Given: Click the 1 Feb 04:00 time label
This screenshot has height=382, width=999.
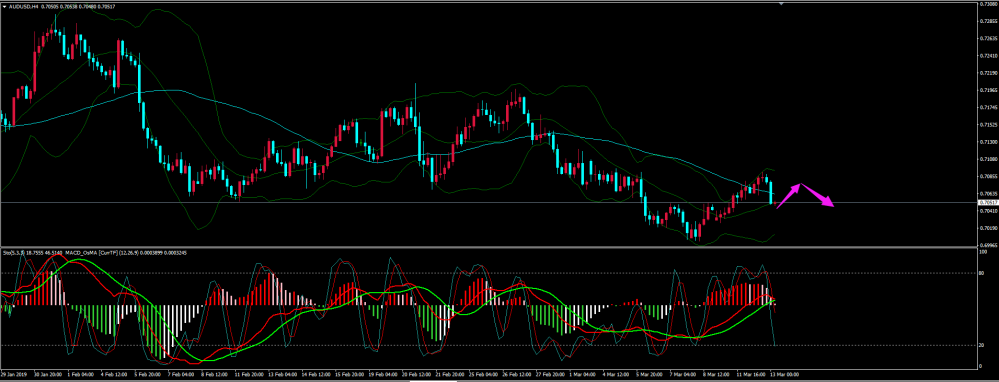Looking at the screenshot, I should point(82,374).
